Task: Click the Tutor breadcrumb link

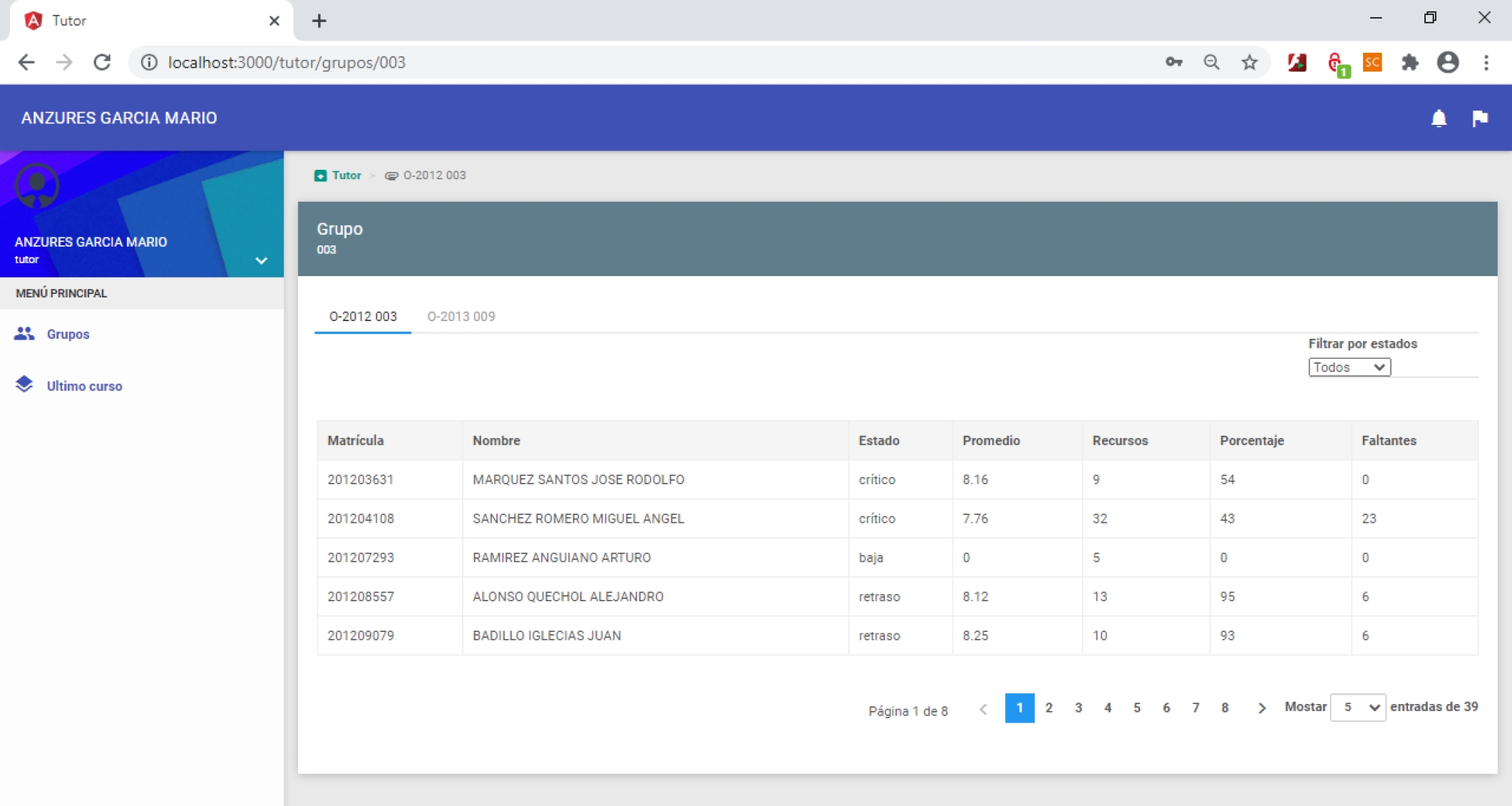Action: pos(346,175)
